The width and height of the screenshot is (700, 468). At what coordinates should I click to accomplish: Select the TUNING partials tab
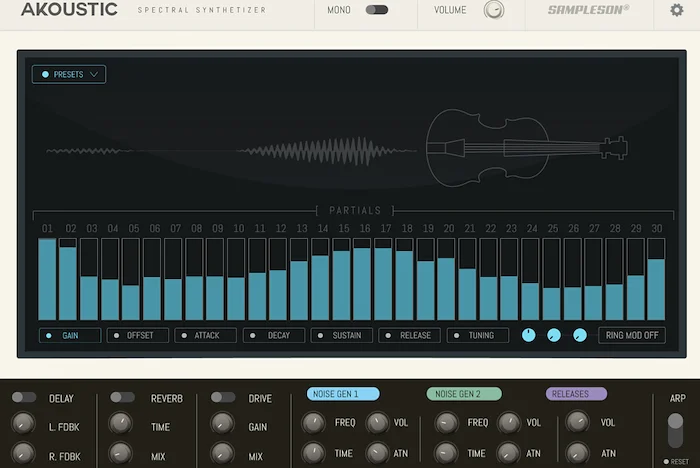click(478, 335)
